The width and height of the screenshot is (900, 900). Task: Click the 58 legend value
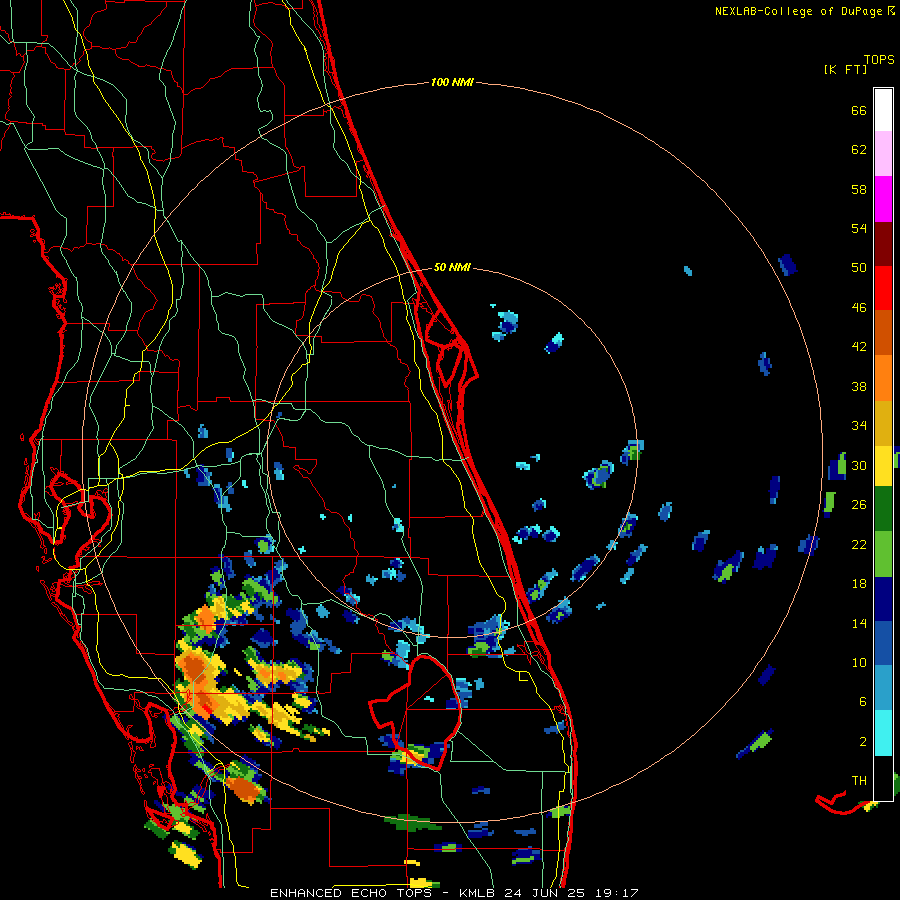click(x=859, y=189)
